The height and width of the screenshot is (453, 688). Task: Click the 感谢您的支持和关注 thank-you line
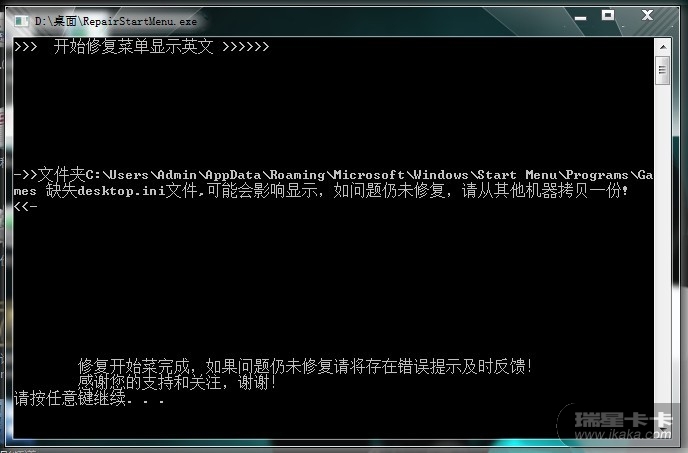click(x=177, y=382)
